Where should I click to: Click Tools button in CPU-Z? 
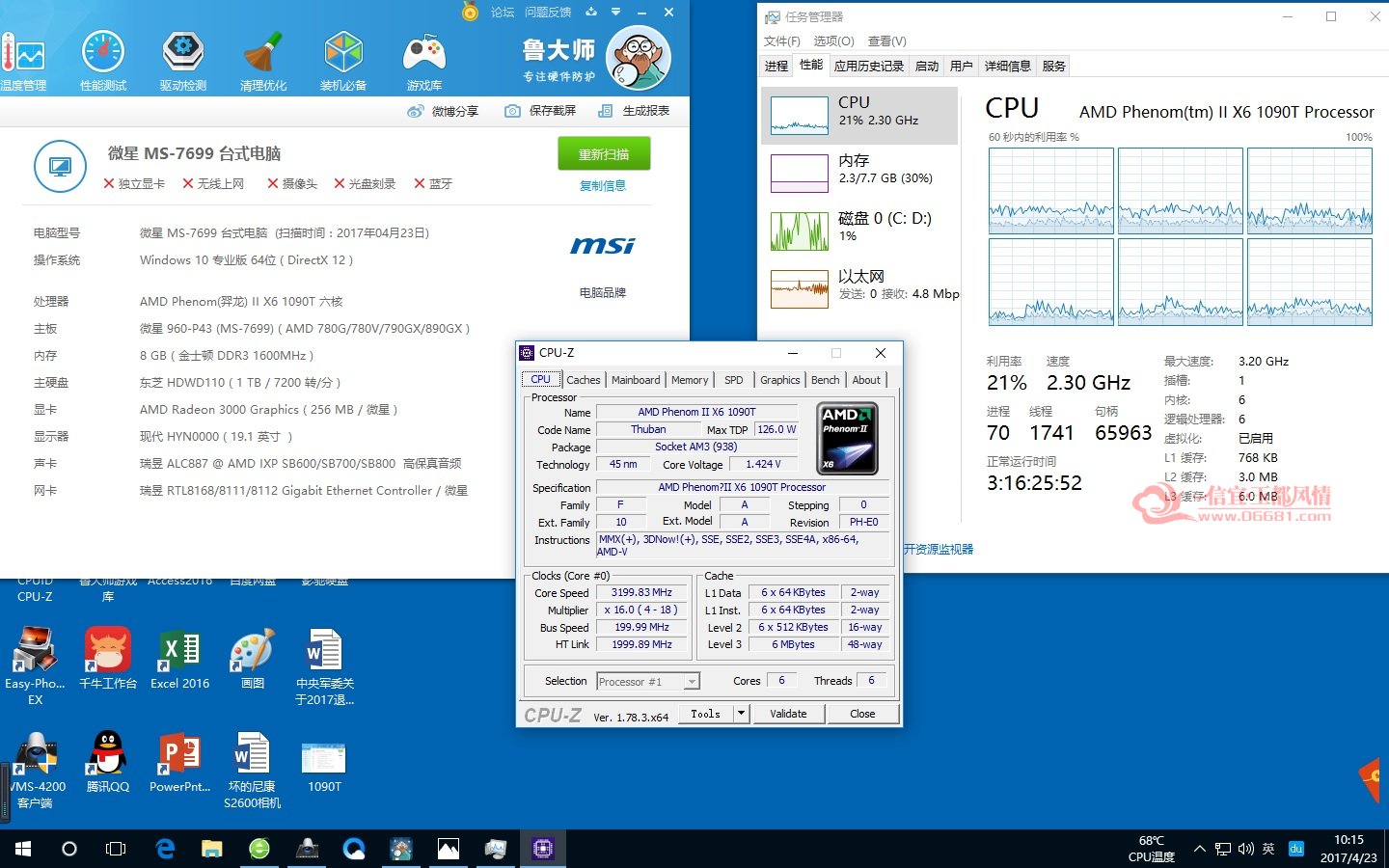point(705,714)
